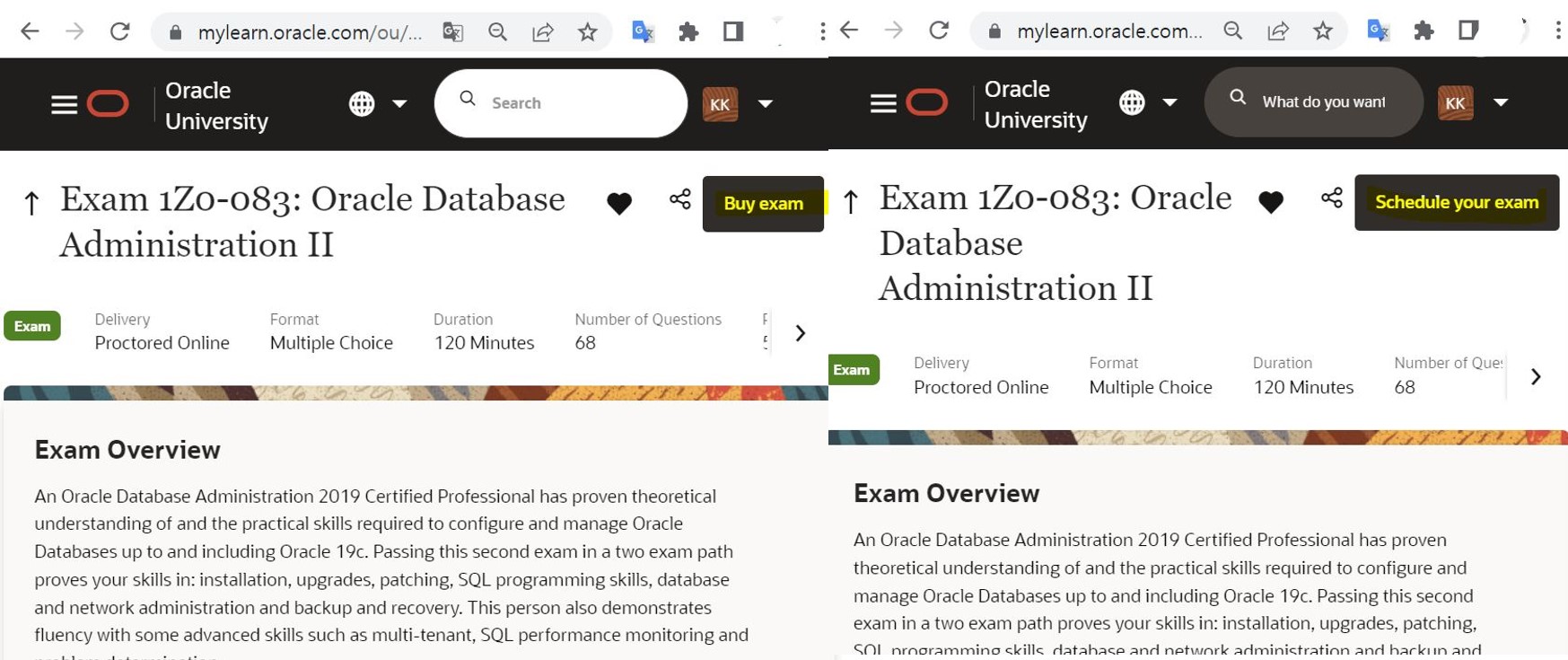Open language globe dropdown in left page
Image resolution: width=1568 pixels, height=660 pixels.
(378, 104)
